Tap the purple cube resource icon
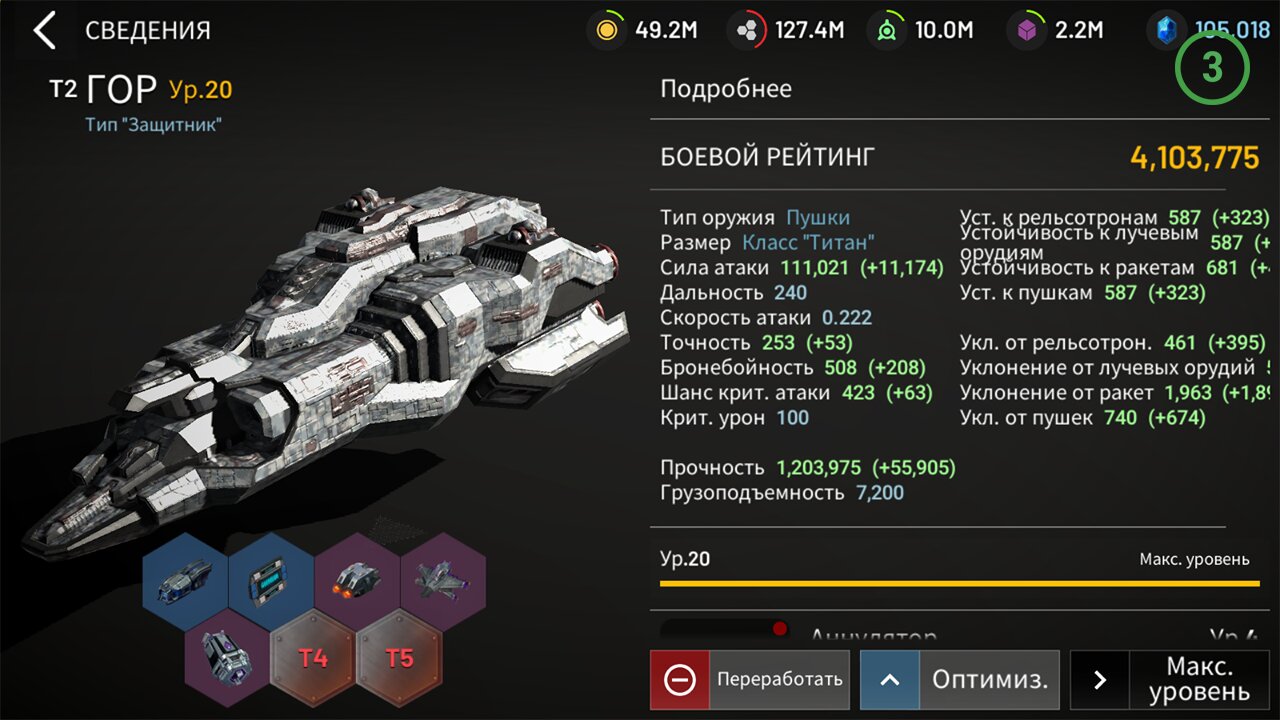Viewport: 1280px width, 720px height. click(x=1026, y=30)
